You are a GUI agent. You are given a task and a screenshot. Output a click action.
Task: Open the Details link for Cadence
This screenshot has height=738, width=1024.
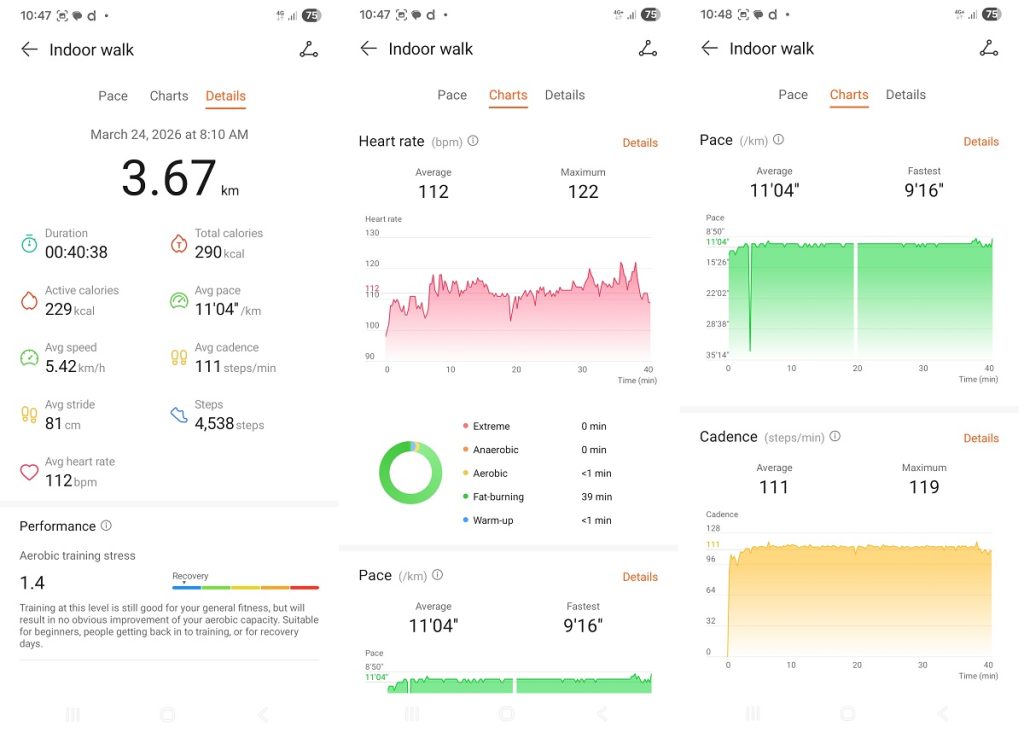coord(980,438)
